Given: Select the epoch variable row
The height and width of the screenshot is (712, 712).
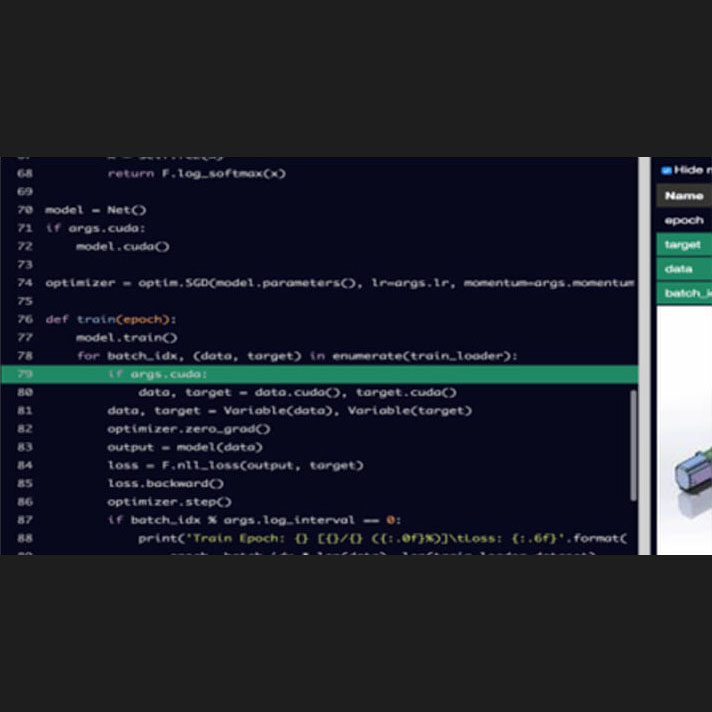Looking at the screenshot, I should click(x=684, y=220).
